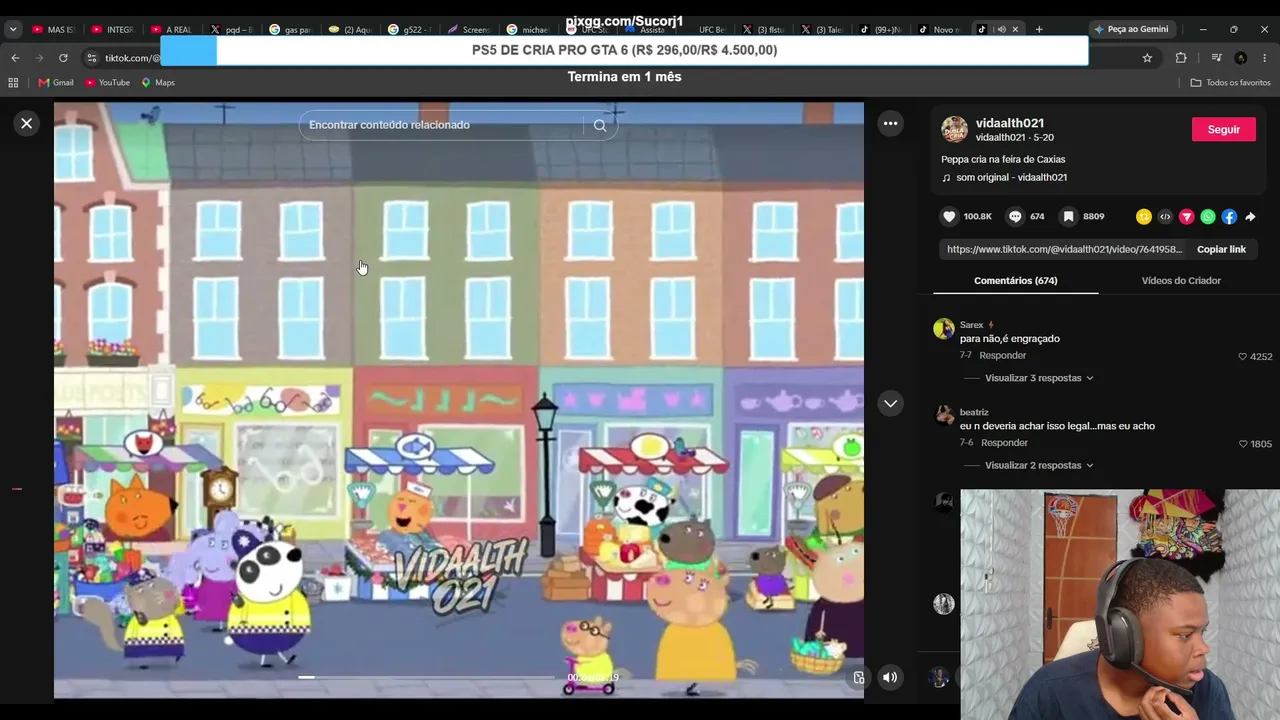Viewport: 1280px width, 720px height.
Task: Open 'som original - vidaalth021' sound link
Action: [1011, 177]
